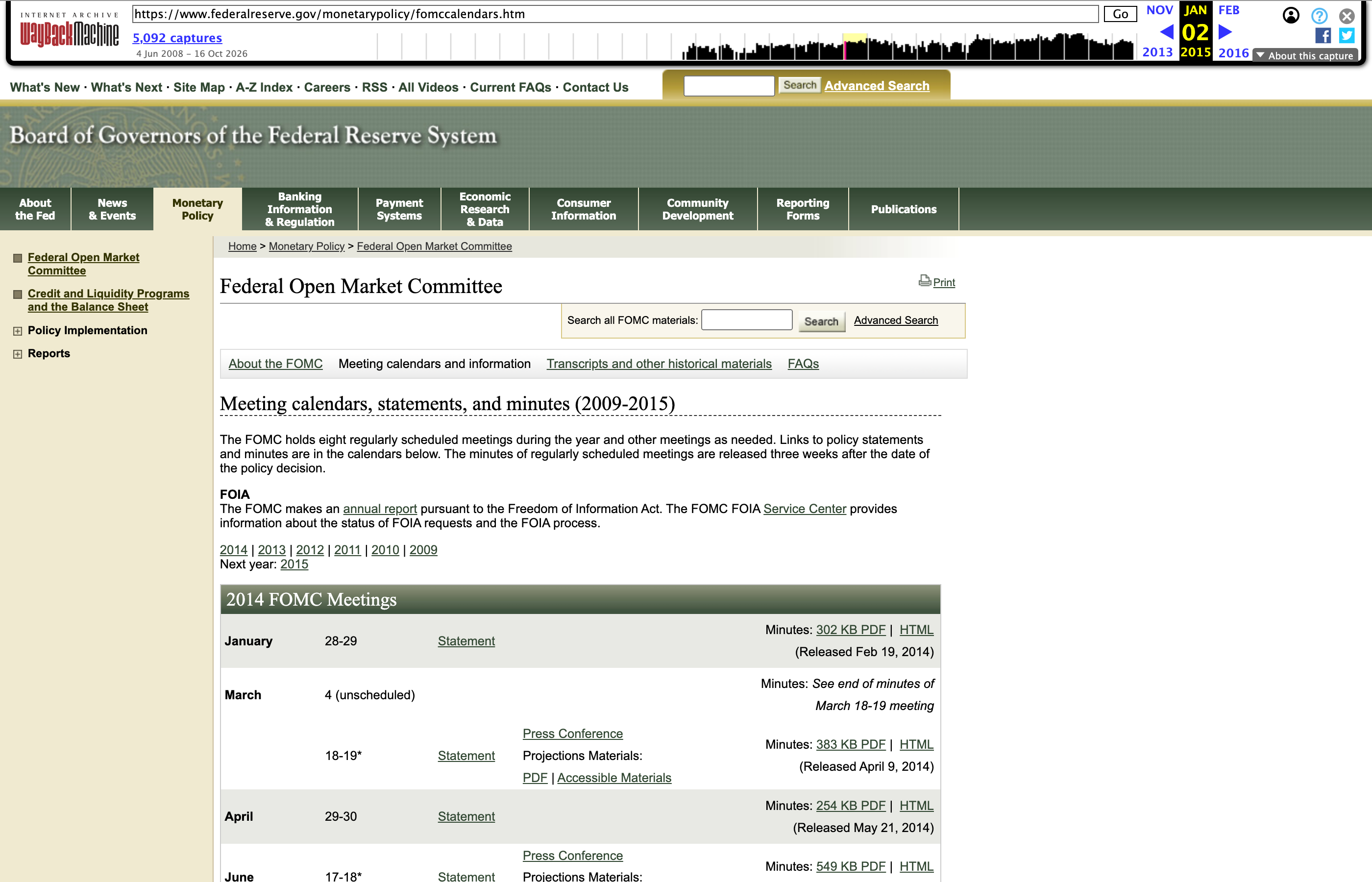Open Transcripts and other historical materials tab
The image size is (1372, 882).
[x=659, y=364]
